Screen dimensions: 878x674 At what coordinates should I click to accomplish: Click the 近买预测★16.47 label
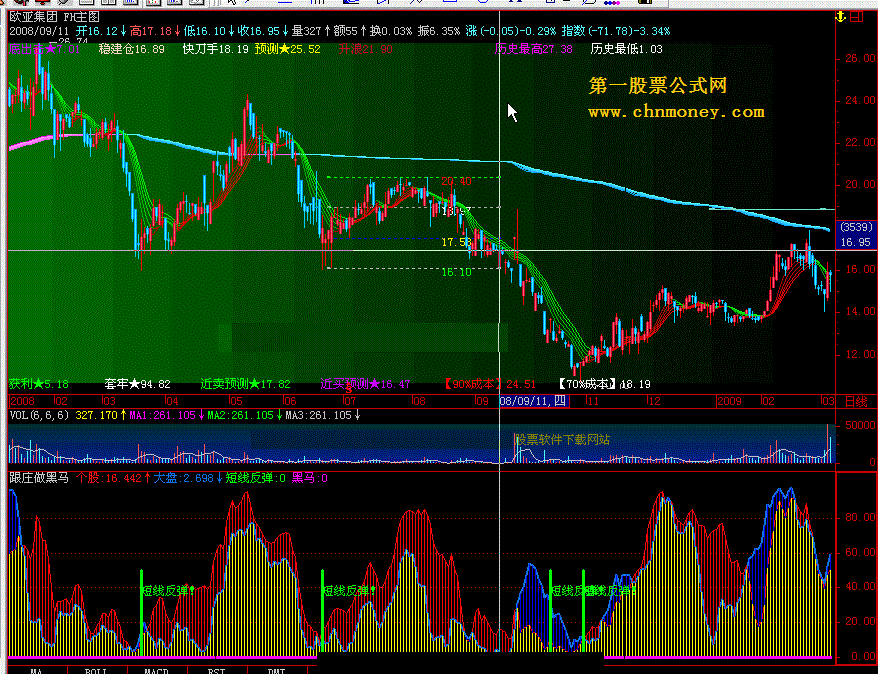pyautogui.click(x=365, y=385)
